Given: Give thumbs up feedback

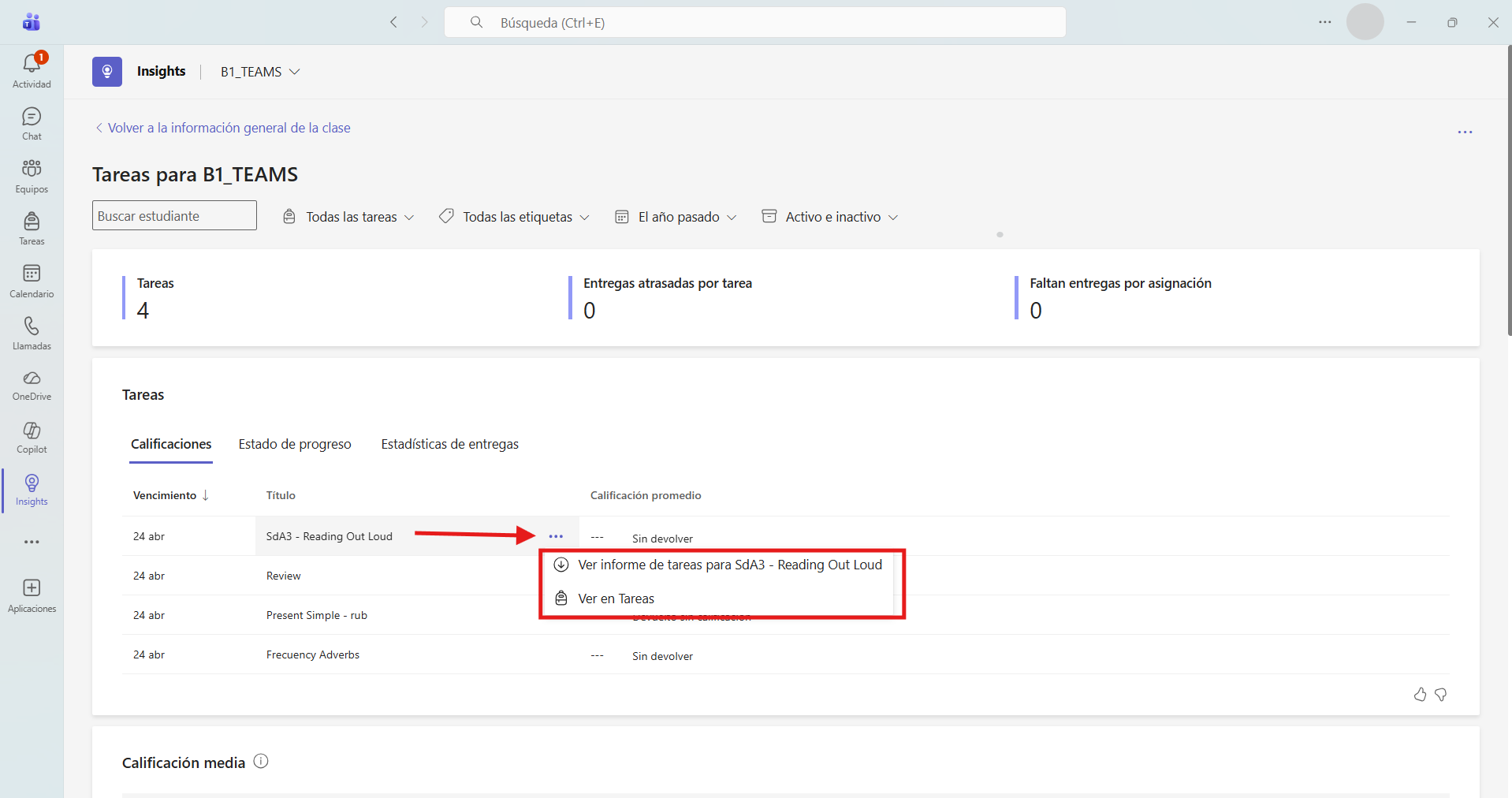Looking at the screenshot, I should (1420, 695).
